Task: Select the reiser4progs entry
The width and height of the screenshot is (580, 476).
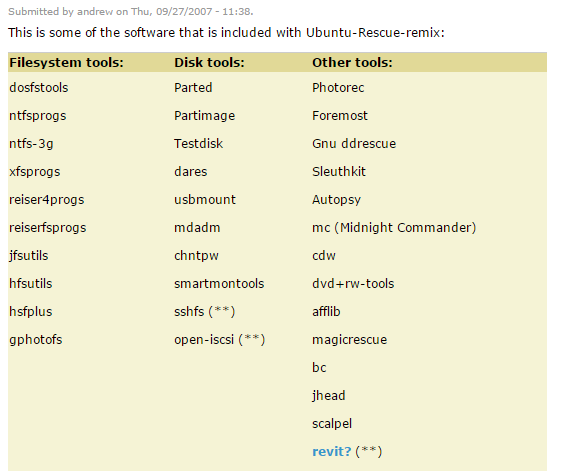Action: [x=47, y=200]
